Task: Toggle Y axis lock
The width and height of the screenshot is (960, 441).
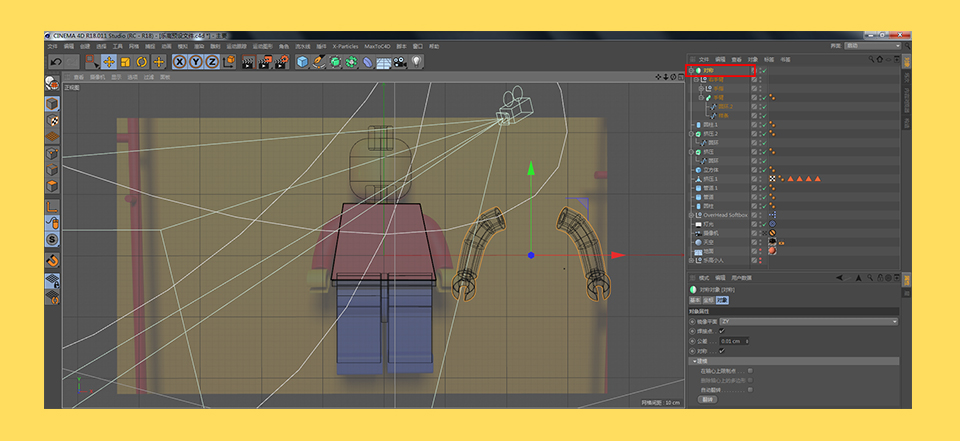Action: click(196, 62)
